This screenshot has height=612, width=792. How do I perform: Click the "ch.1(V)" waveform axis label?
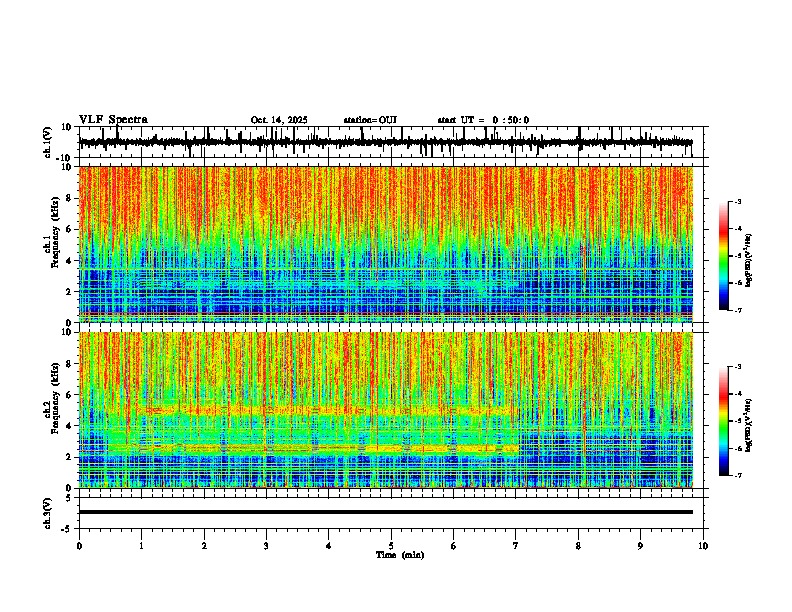coord(48,142)
